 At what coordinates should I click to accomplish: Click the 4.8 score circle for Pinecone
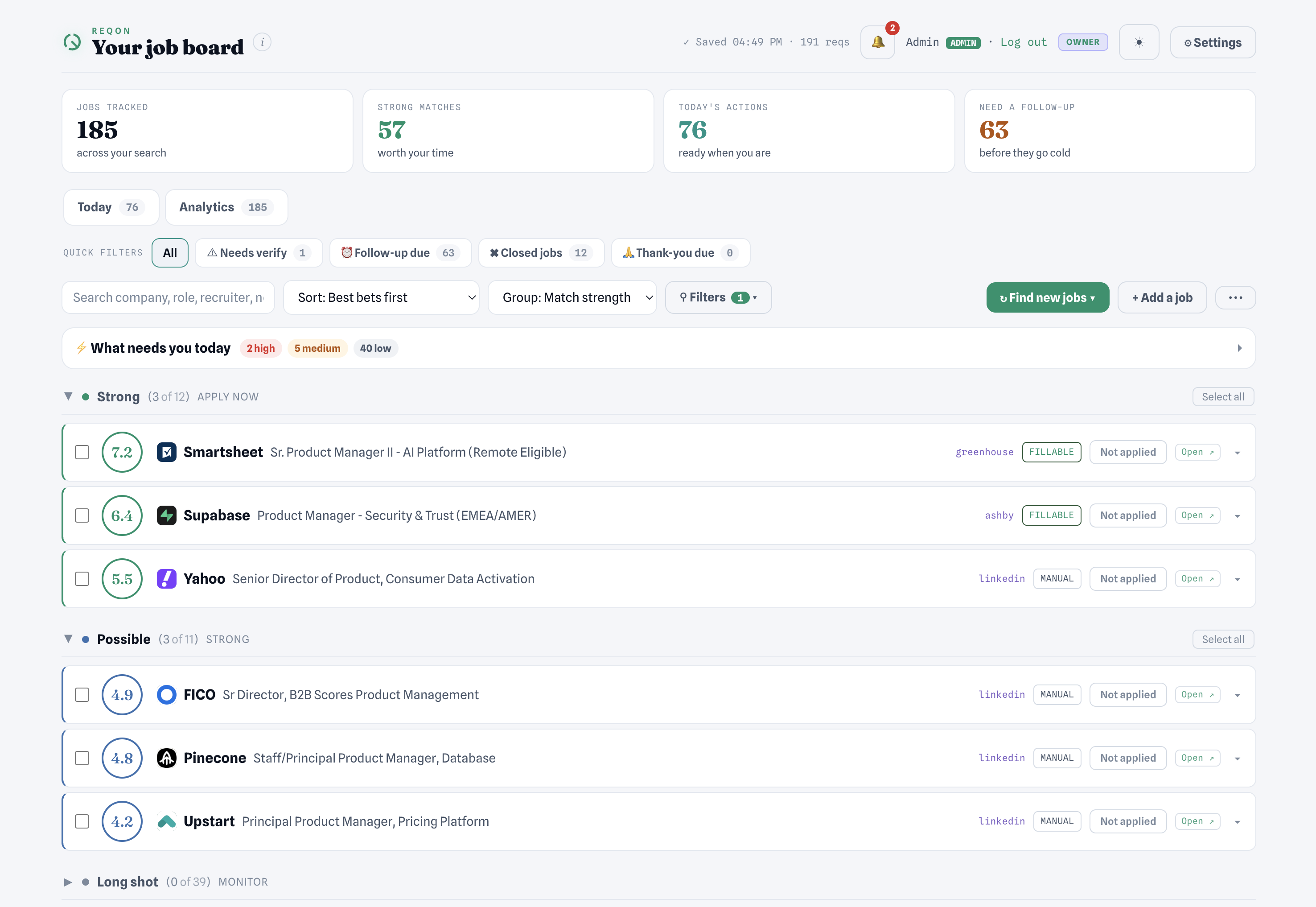(x=122, y=758)
